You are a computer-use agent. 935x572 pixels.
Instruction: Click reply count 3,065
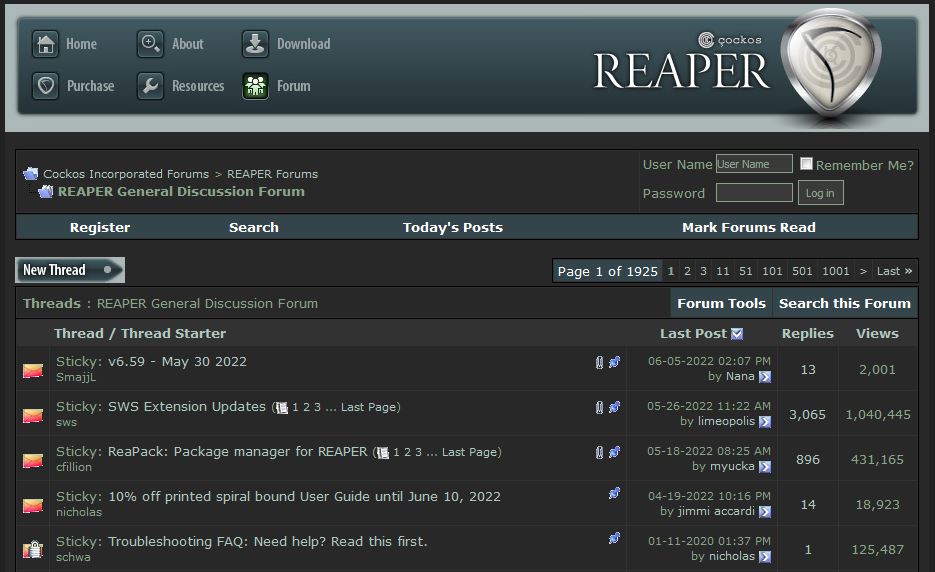807,415
